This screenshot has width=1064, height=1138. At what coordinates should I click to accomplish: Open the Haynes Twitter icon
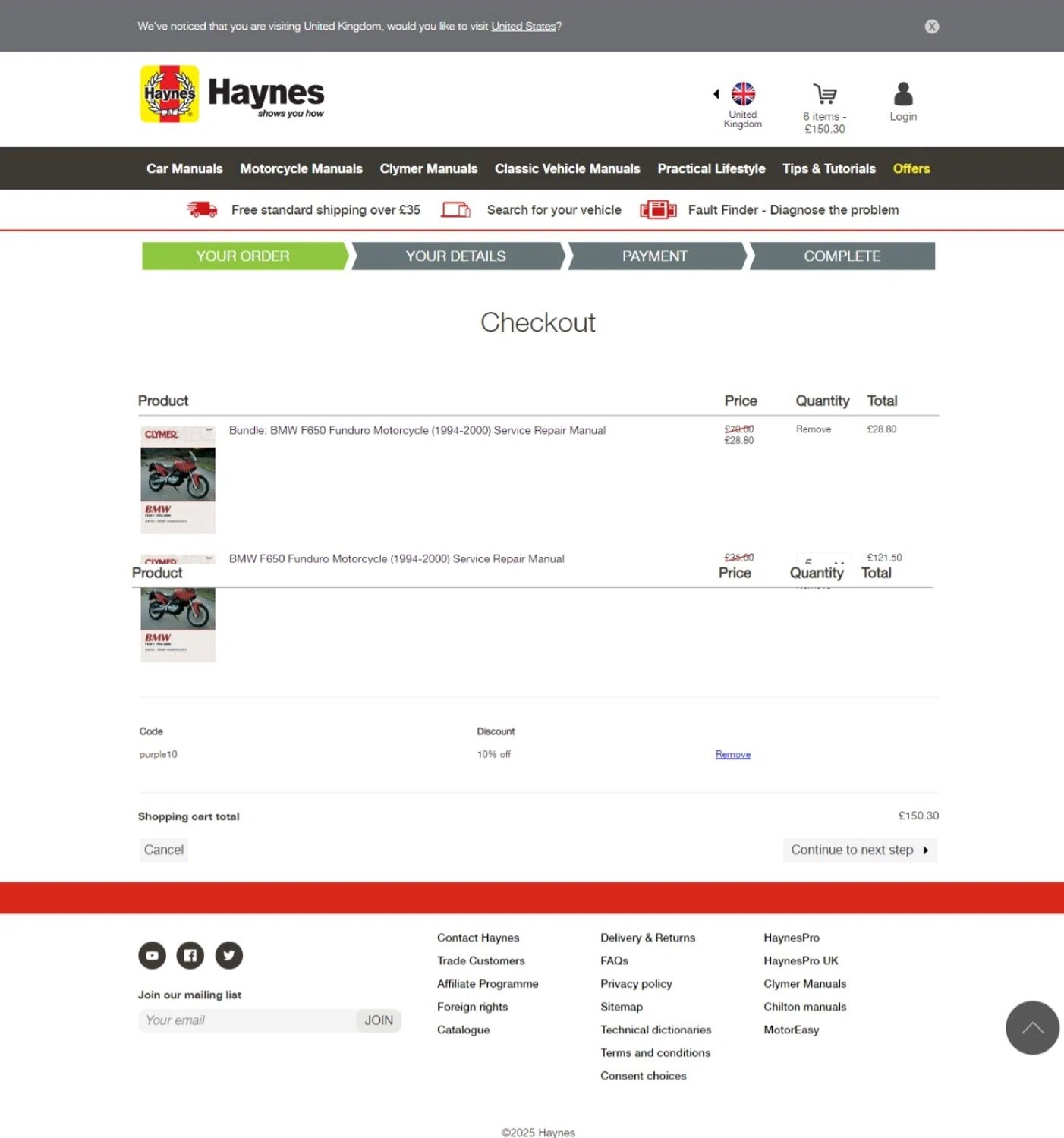[x=229, y=955]
